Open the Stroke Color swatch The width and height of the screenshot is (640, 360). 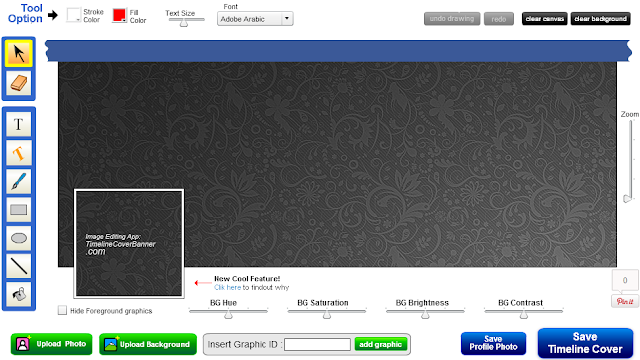click(x=73, y=15)
